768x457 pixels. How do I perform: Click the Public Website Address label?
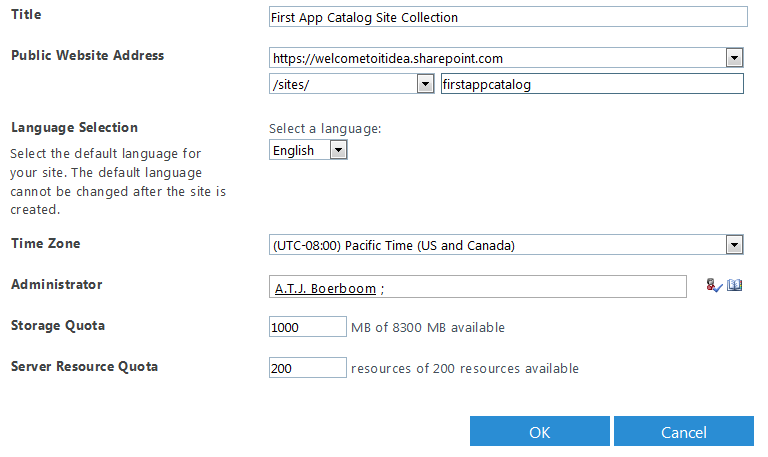[87, 55]
